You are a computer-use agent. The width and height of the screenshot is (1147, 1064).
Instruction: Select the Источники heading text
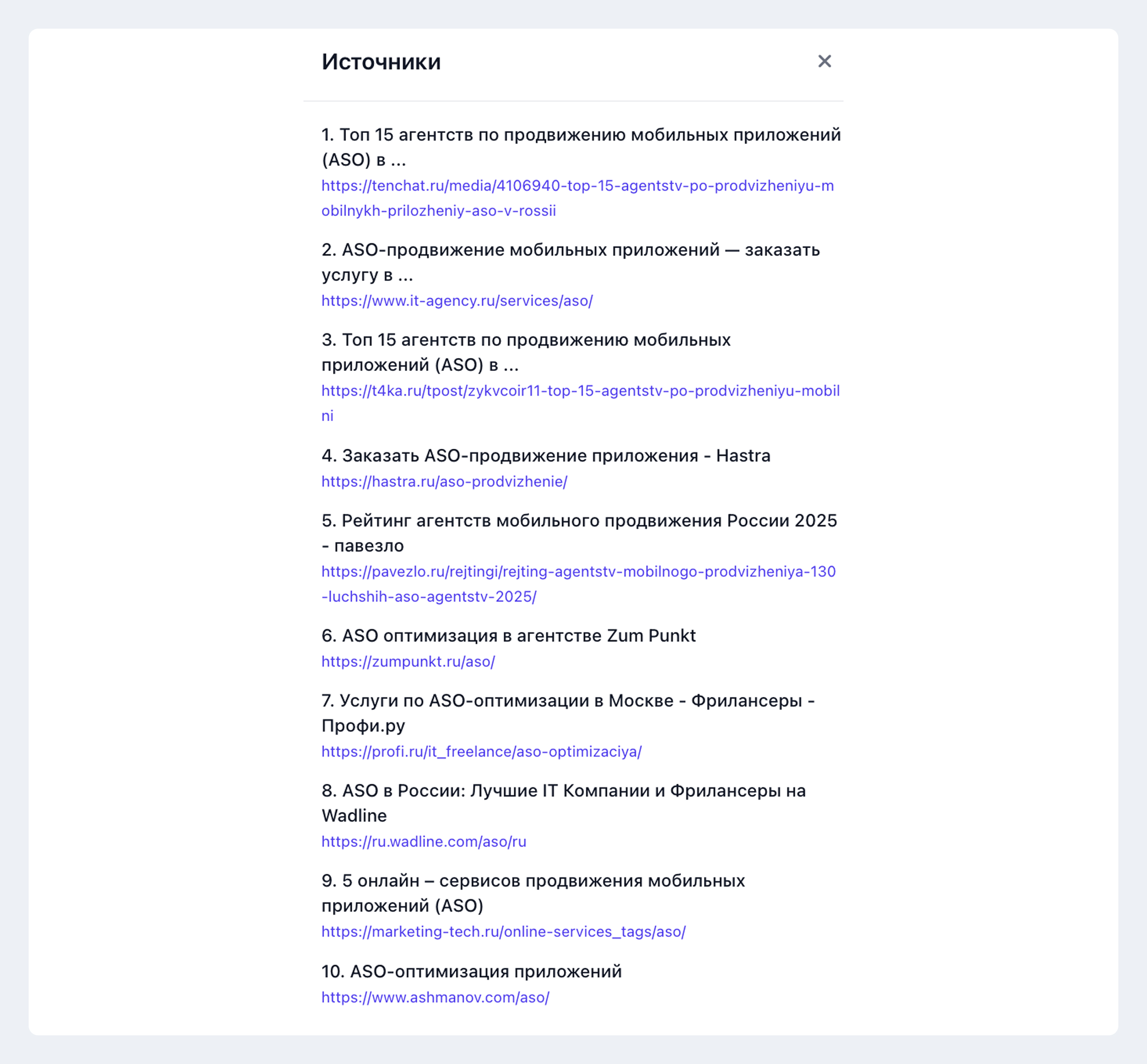381,62
